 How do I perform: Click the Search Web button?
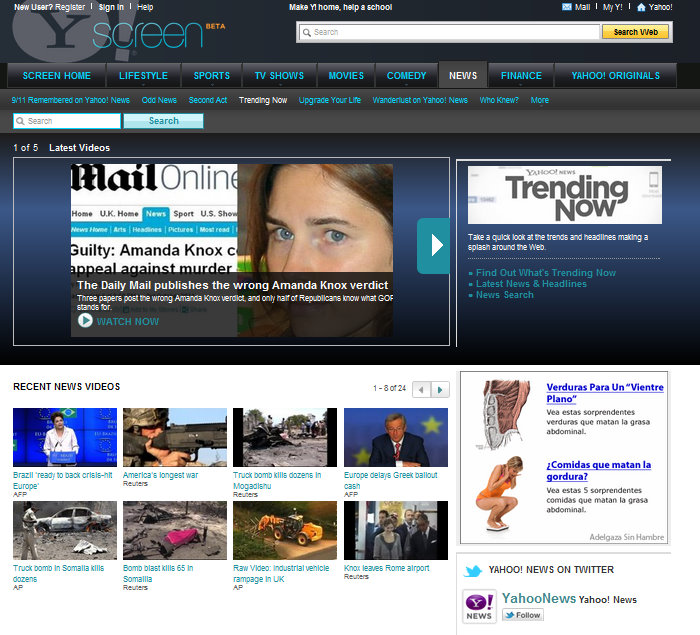[x=635, y=32]
